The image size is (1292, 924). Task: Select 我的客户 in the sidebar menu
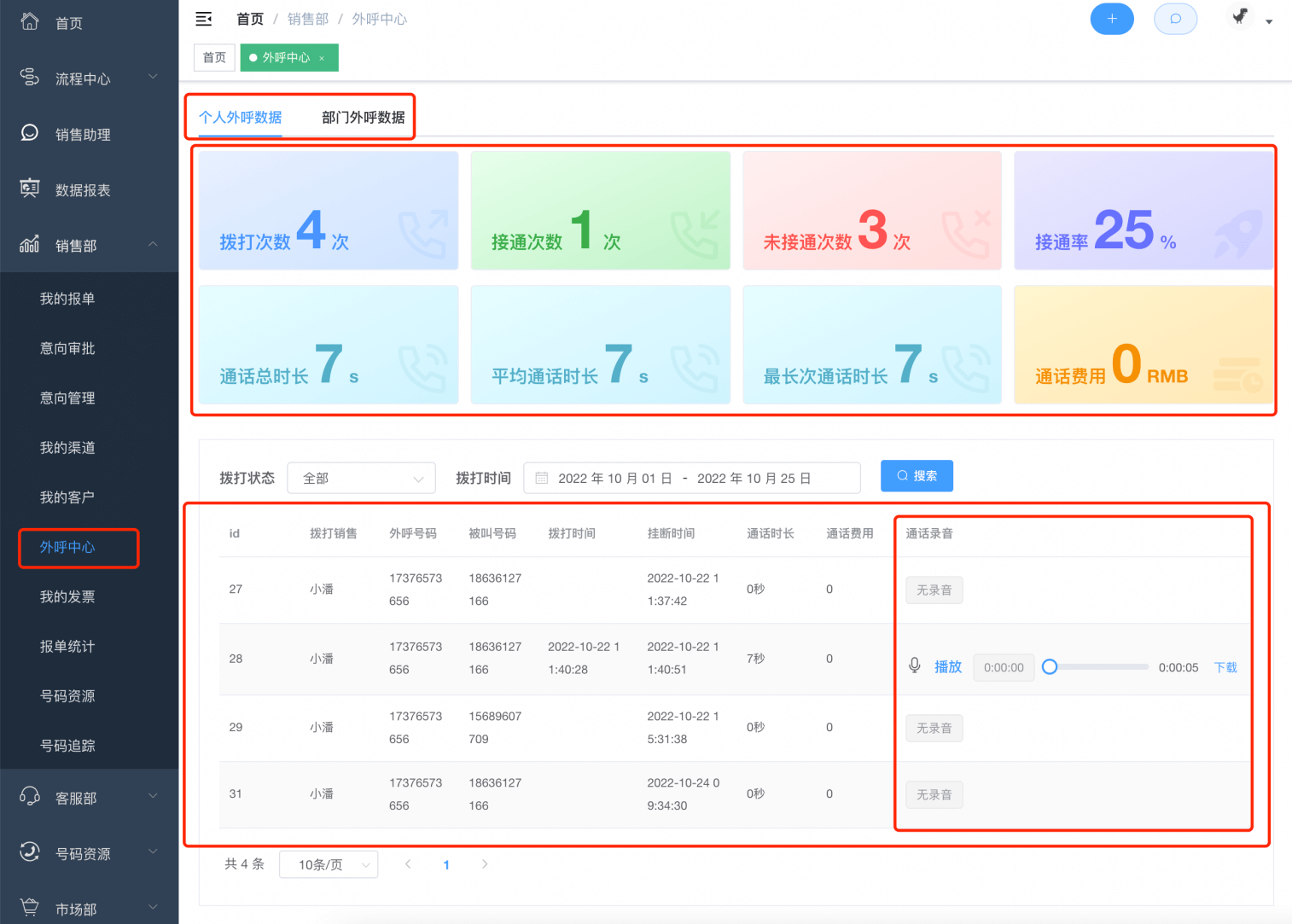[x=67, y=497]
